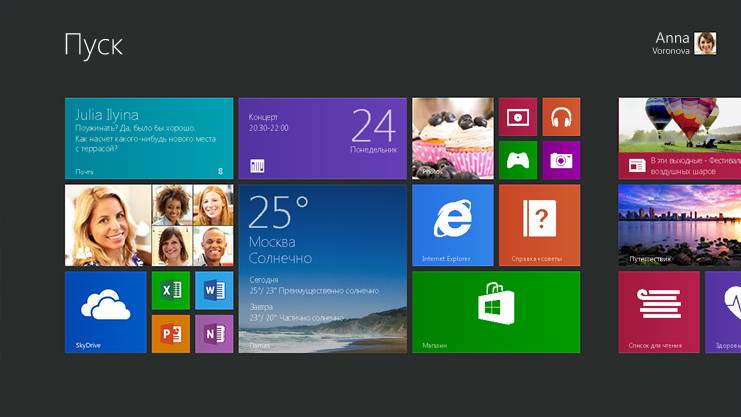The image size is (741, 417).
Task: Launch the Video app tile
Action: [517, 117]
